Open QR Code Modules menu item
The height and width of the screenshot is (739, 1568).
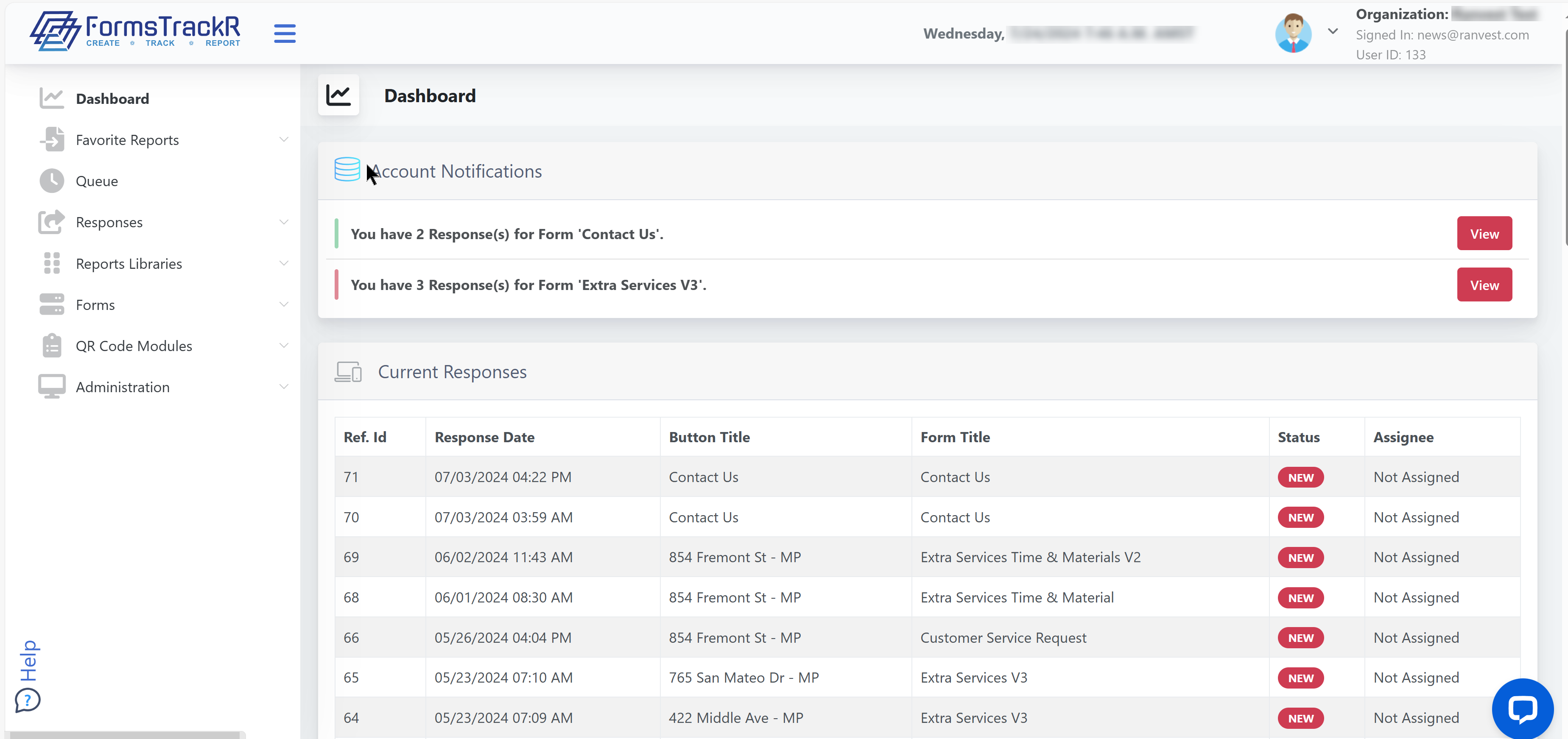(x=134, y=346)
